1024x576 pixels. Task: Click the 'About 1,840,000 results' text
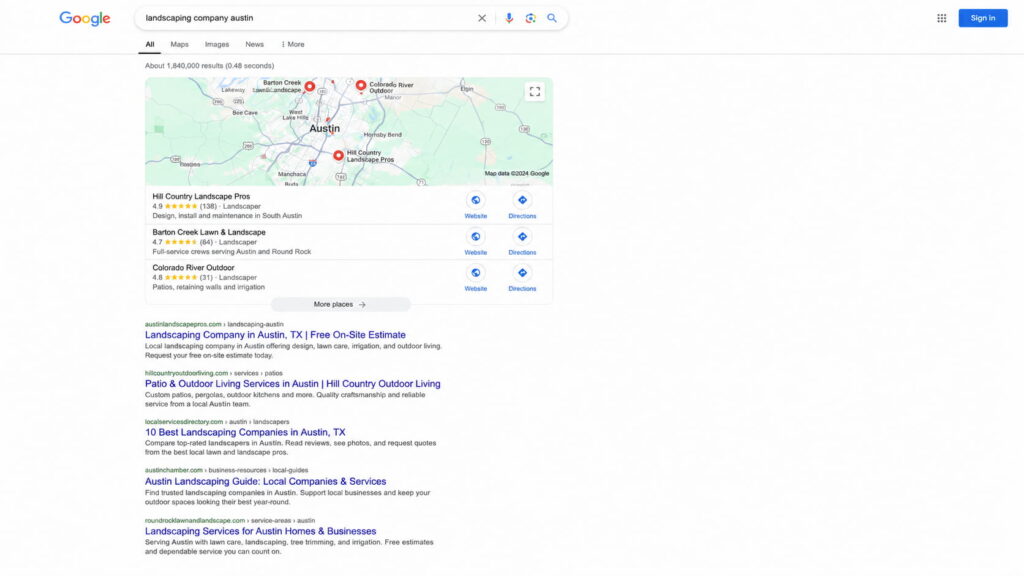(x=210, y=66)
